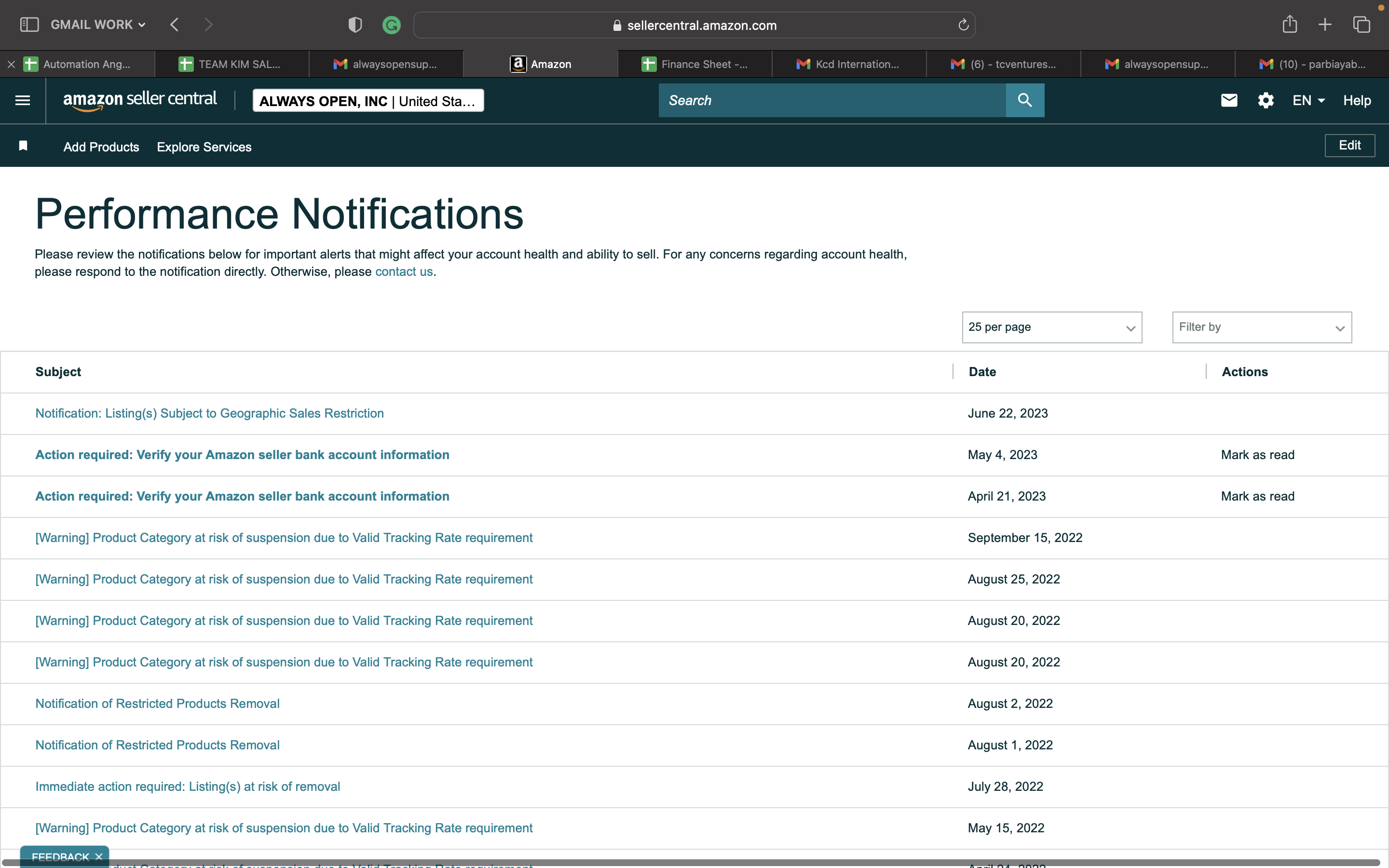Click the bookmark icon in the favorites bar
The width and height of the screenshot is (1389, 868).
23,146
